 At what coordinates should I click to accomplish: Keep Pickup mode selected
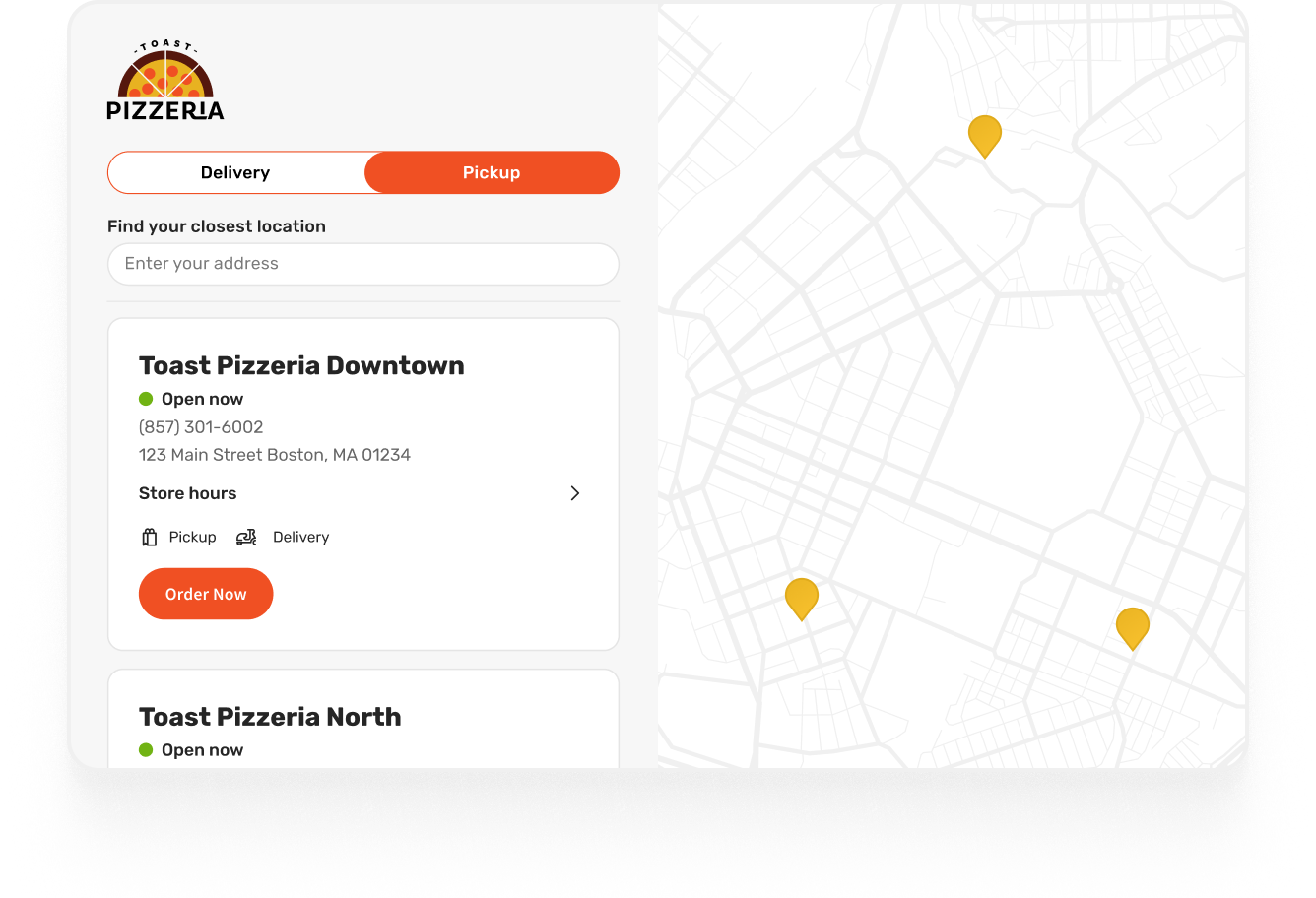click(x=492, y=172)
